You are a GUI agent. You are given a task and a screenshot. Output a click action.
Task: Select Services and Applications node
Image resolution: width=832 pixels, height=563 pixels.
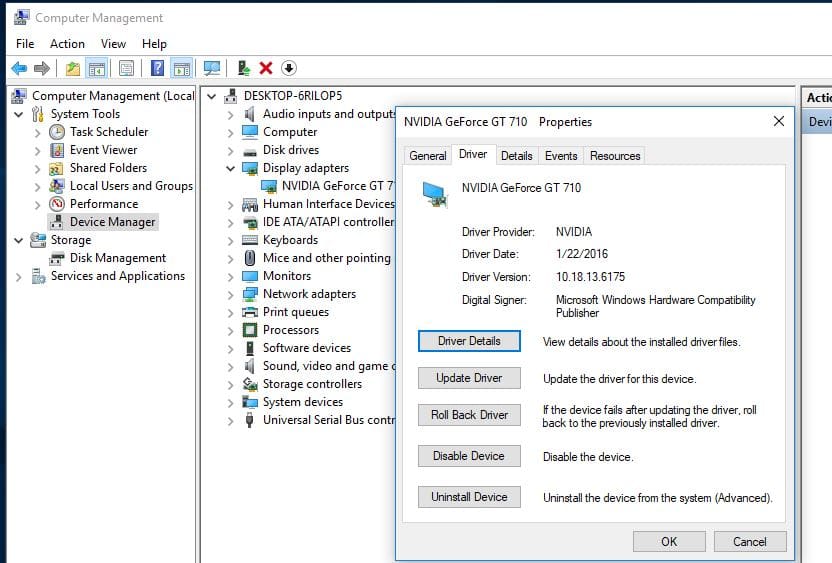pos(118,276)
